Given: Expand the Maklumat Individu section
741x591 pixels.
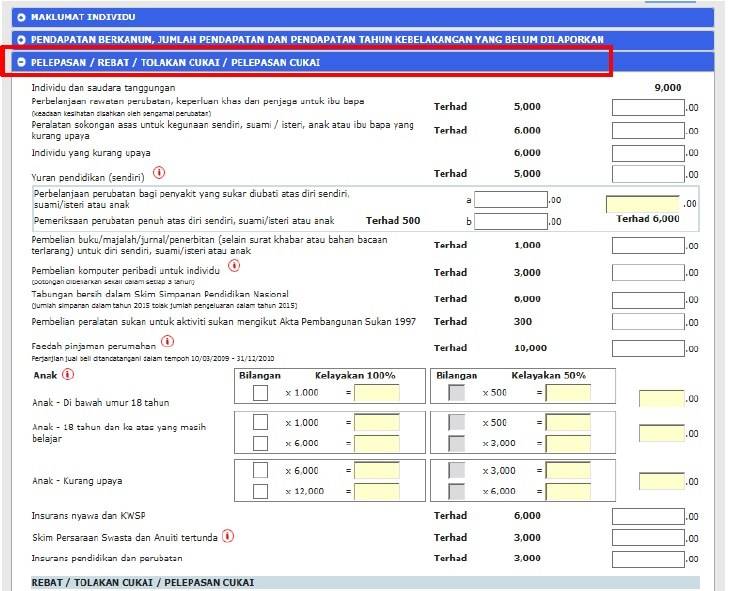Looking at the screenshot, I should (x=22, y=18).
